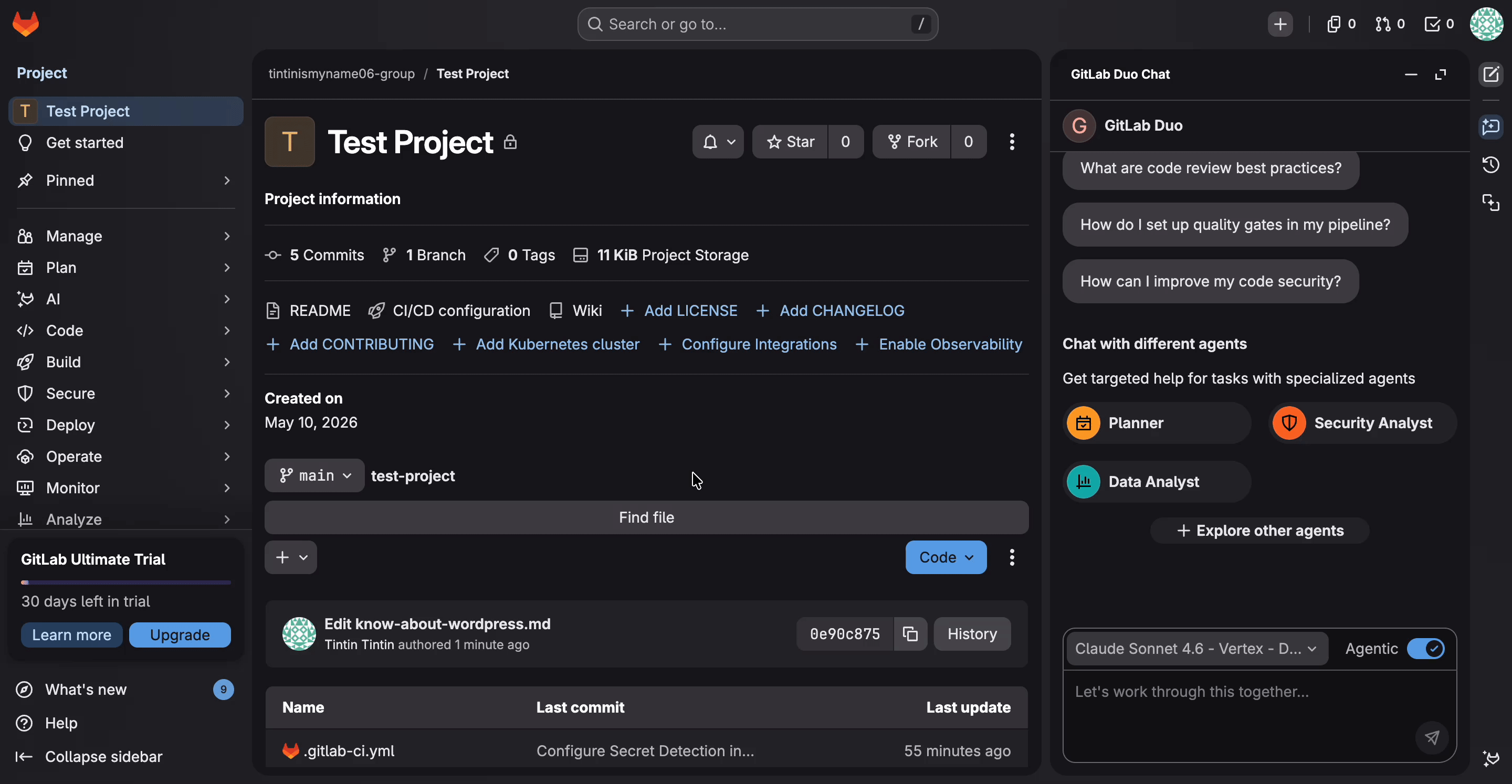Open the .gitlab-ci.yml file

tap(349, 750)
